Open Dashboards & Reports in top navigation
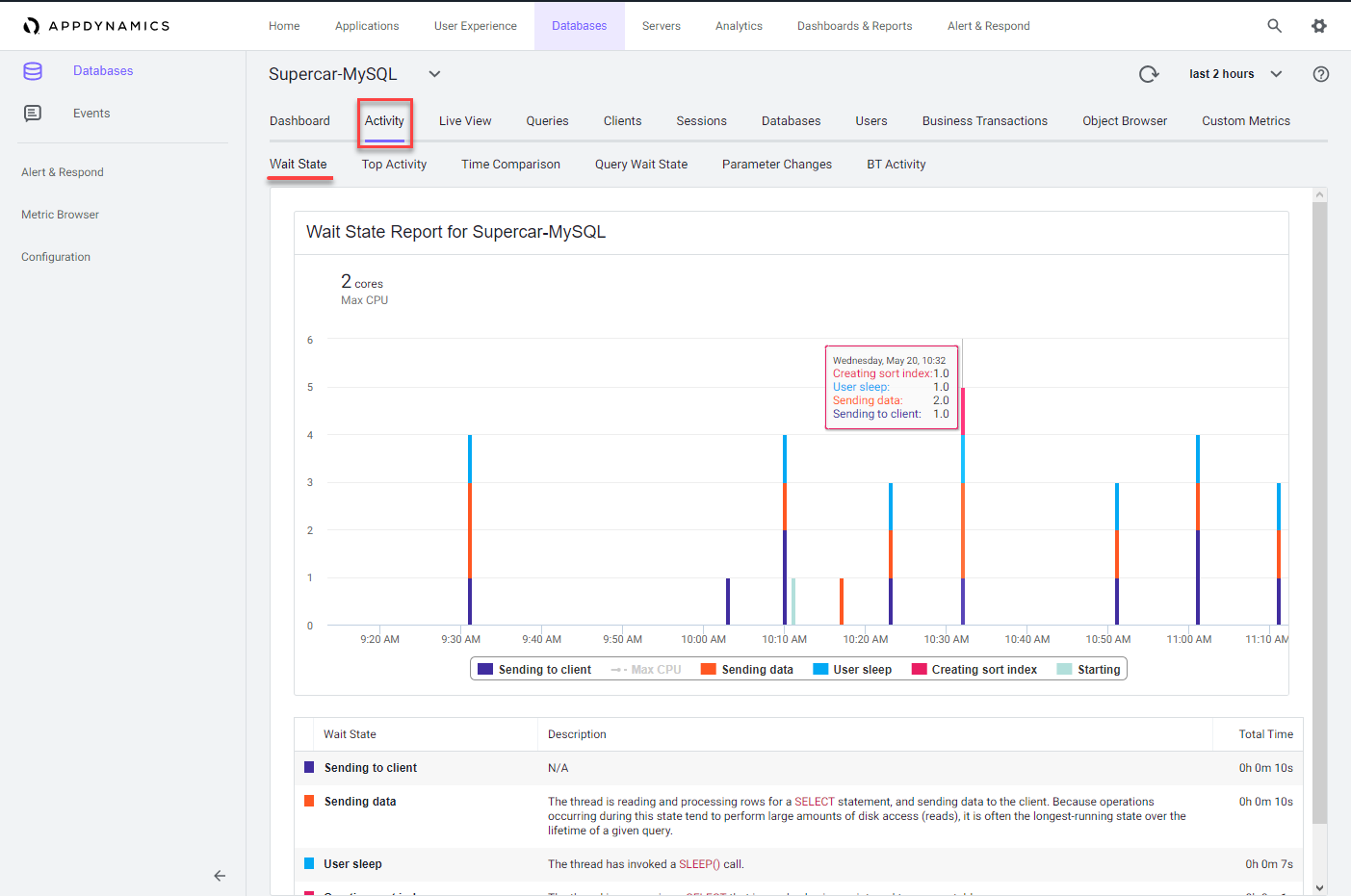Image resolution: width=1351 pixels, height=896 pixels. pos(855,26)
